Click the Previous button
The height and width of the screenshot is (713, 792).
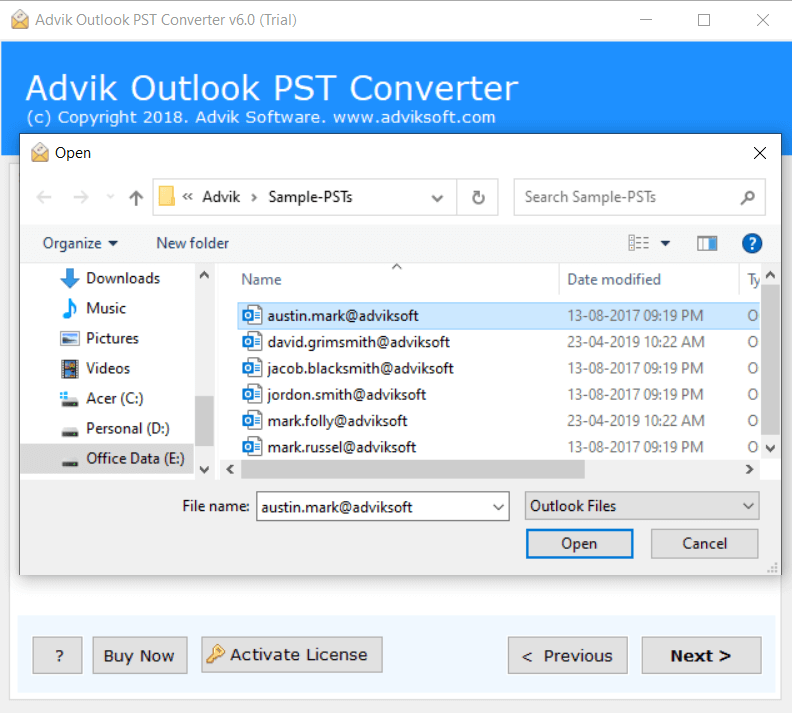coord(568,655)
